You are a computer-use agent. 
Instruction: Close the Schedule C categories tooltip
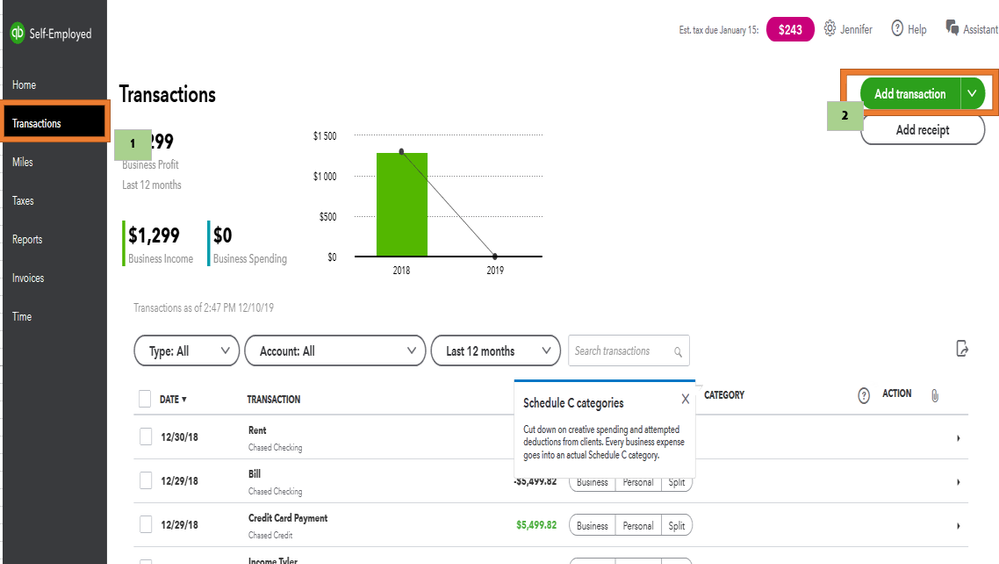(685, 399)
